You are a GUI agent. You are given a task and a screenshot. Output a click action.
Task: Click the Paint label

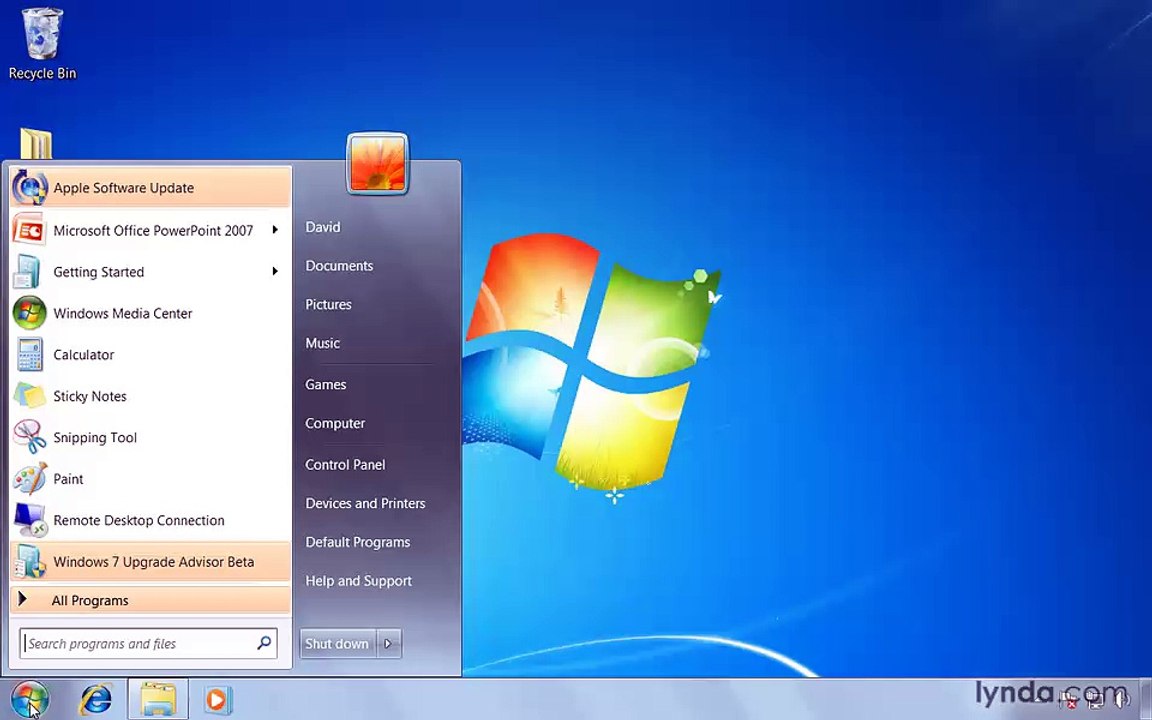point(68,479)
